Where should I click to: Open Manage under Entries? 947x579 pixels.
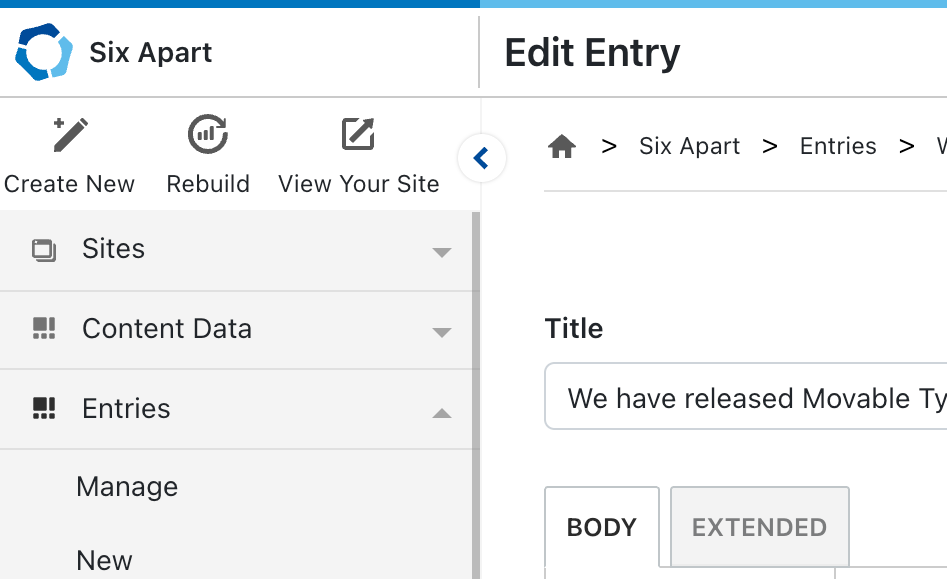pos(127,487)
